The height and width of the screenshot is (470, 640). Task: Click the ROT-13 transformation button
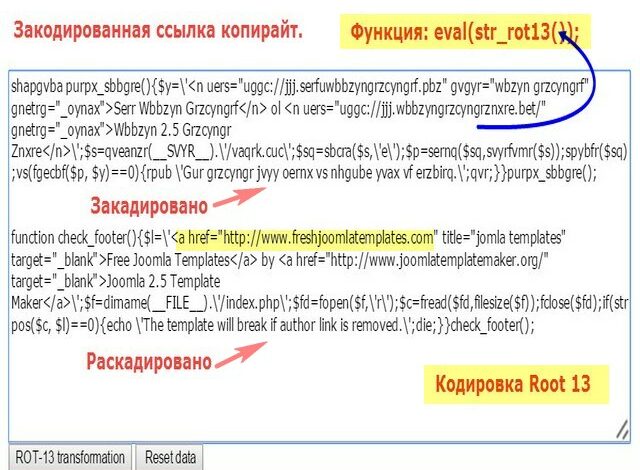70,457
